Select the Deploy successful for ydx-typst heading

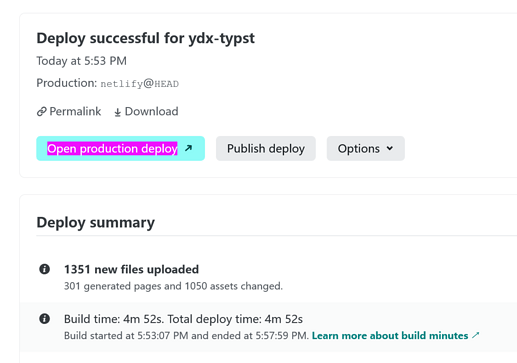click(145, 38)
